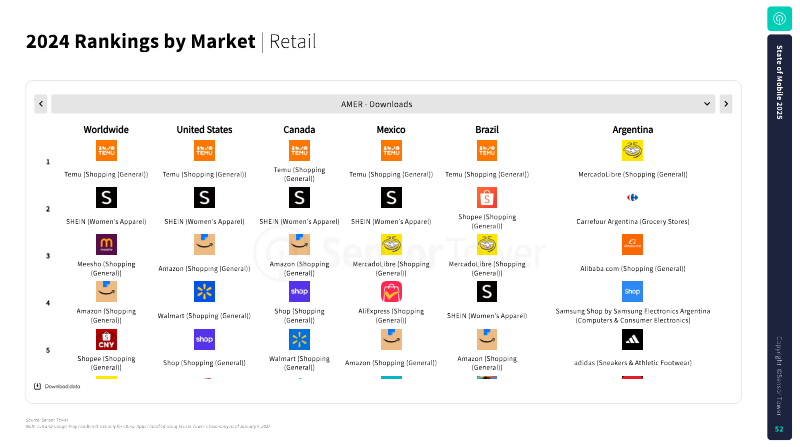Click the SHEIN icon under Mexico
The image size is (800, 447).
coord(391,197)
